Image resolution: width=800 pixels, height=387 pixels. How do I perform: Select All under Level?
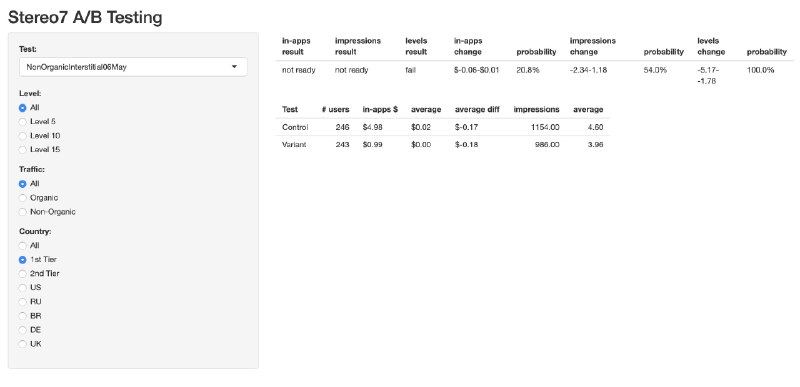click(22, 108)
